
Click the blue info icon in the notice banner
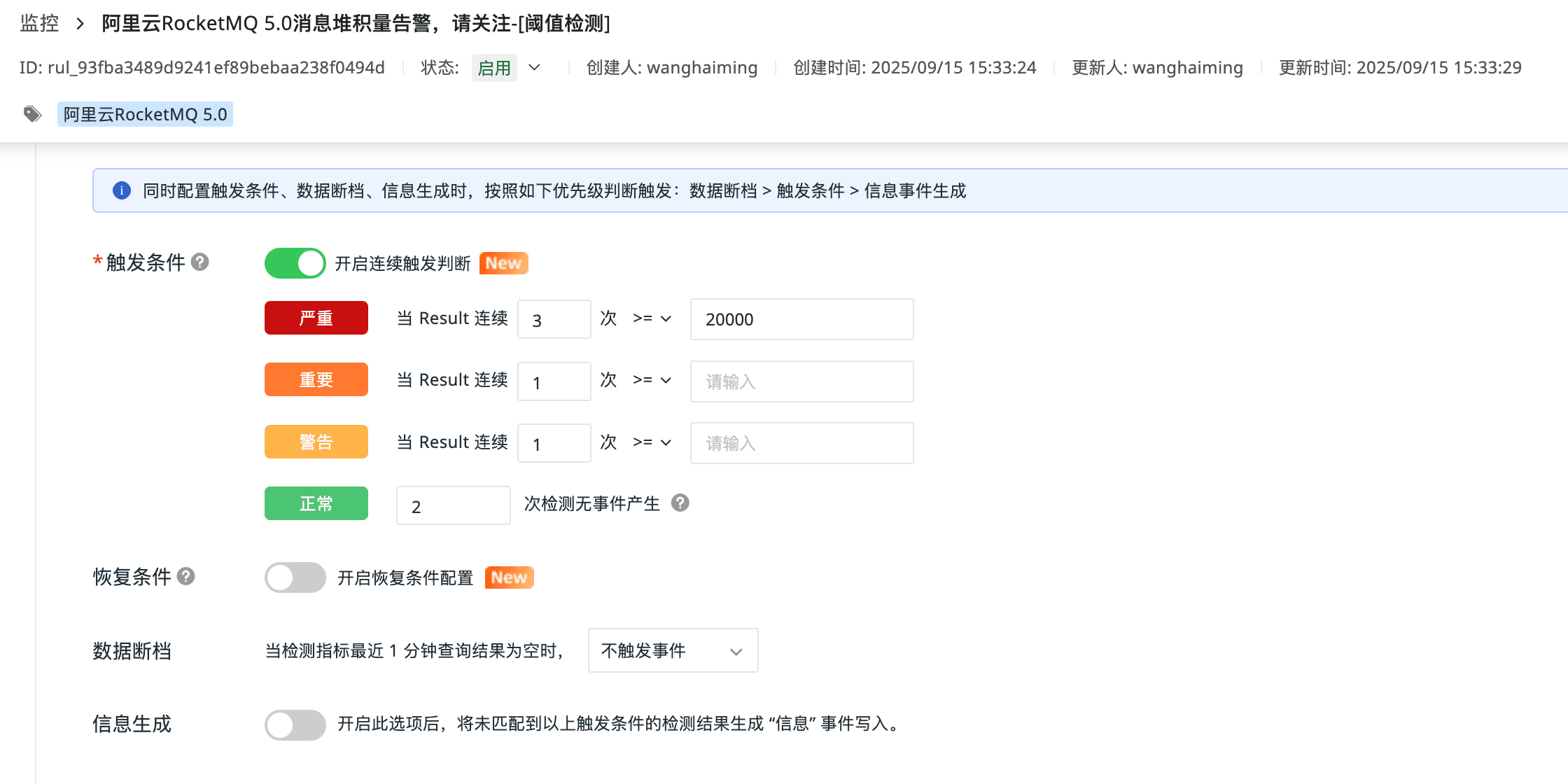click(x=122, y=190)
